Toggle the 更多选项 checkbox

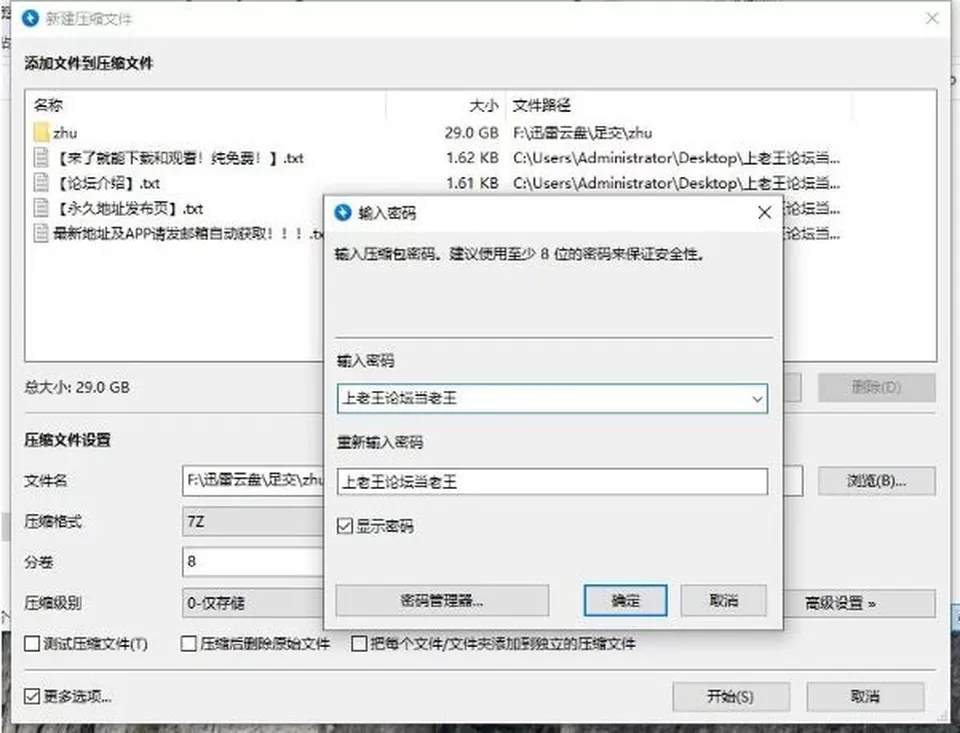point(32,696)
